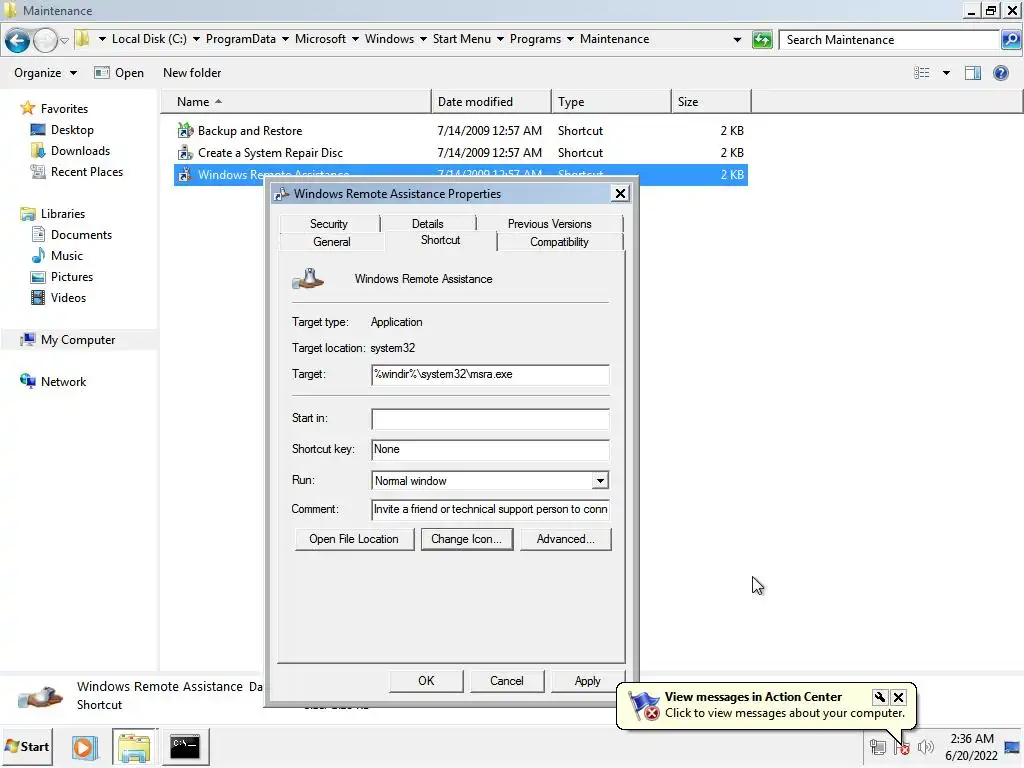Switch to the Security tab
This screenshot has height=768, width=1024.
pos(328,223)
